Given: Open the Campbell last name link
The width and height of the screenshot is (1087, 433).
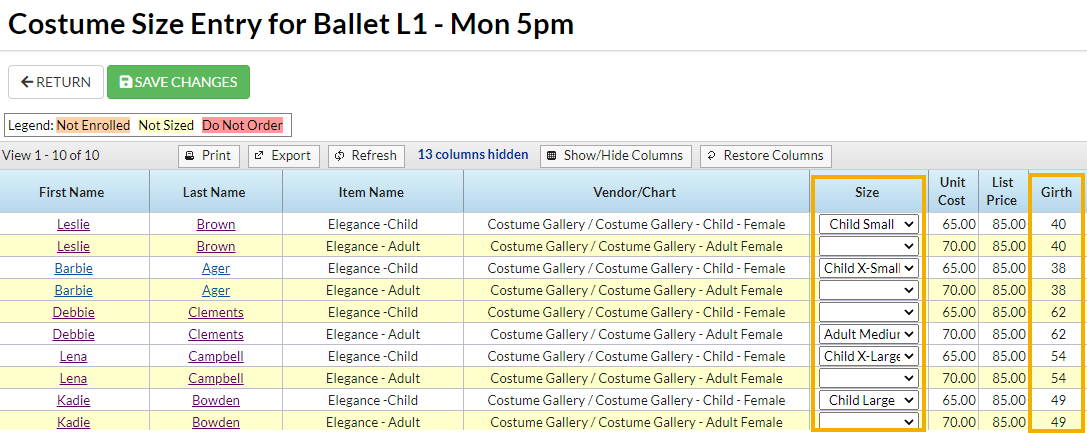Looking at the screenshot, I should click(x=216, y=356).
